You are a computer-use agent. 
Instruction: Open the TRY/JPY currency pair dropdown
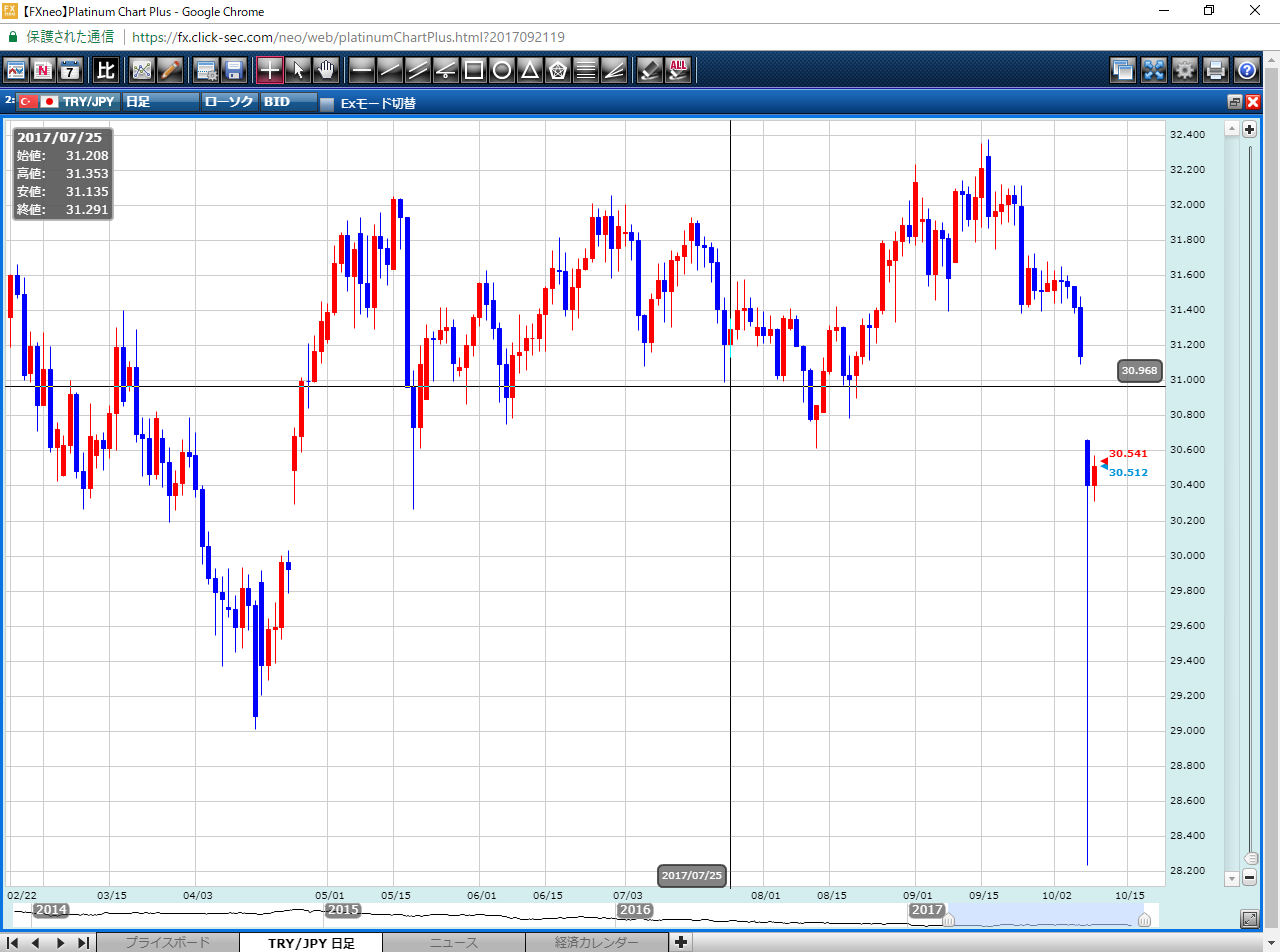[x=80, y=102]
